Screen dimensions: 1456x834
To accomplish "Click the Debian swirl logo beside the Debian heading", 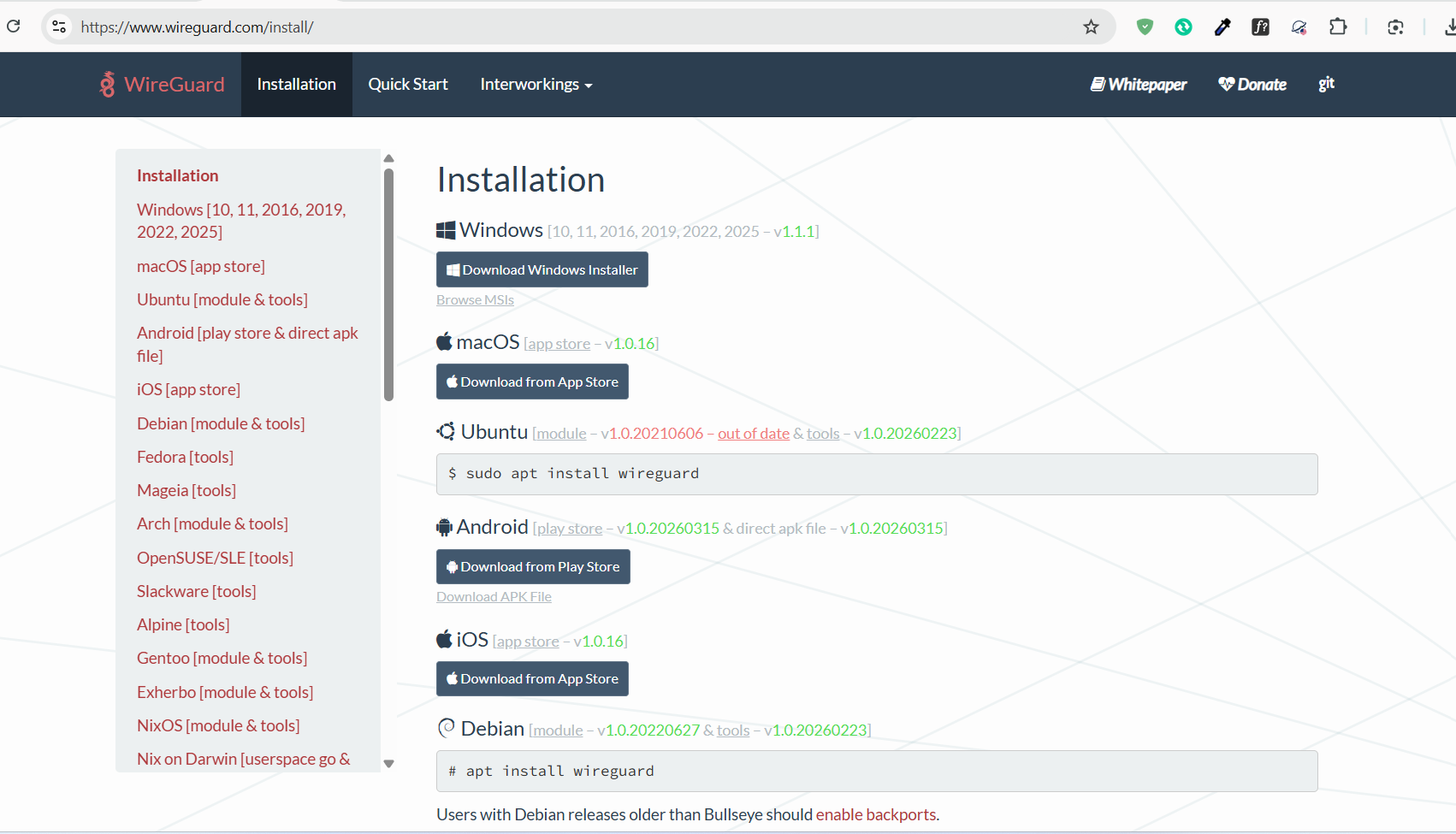I will [446, 728].
